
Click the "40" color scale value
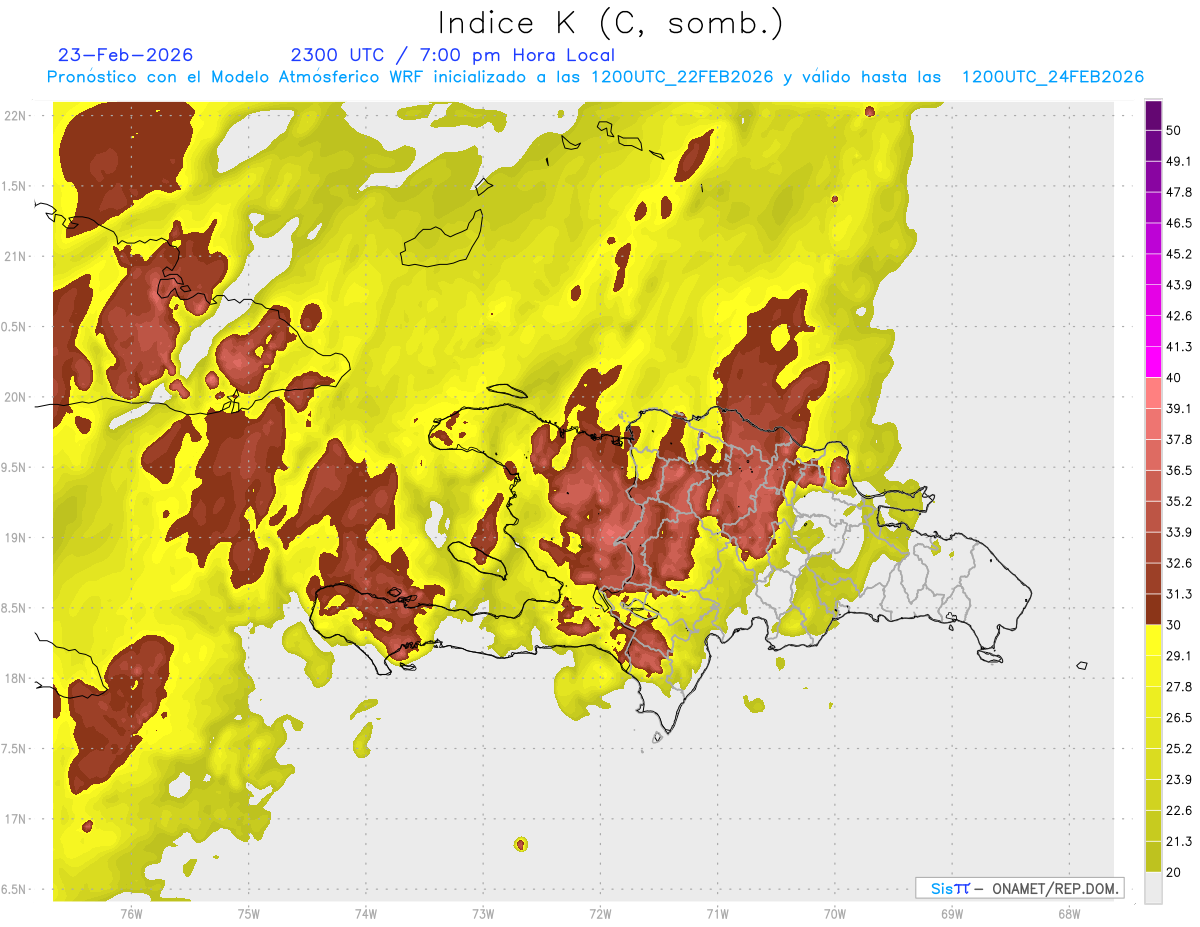pos(1174,378)
